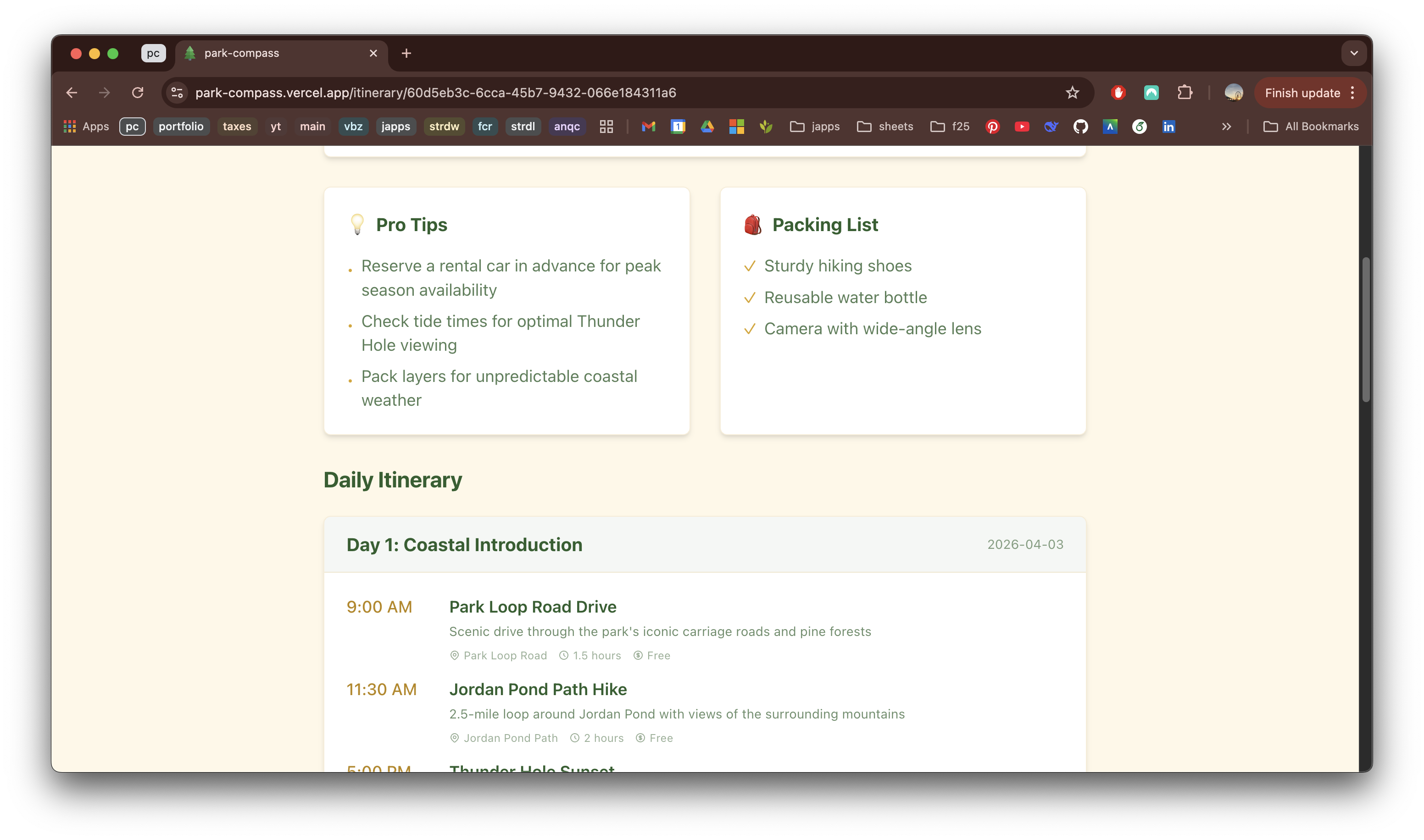Screen dimensions: 1424x840
Task: Show hidden bookmarks with the double chevron
Action: (1226, 127)
